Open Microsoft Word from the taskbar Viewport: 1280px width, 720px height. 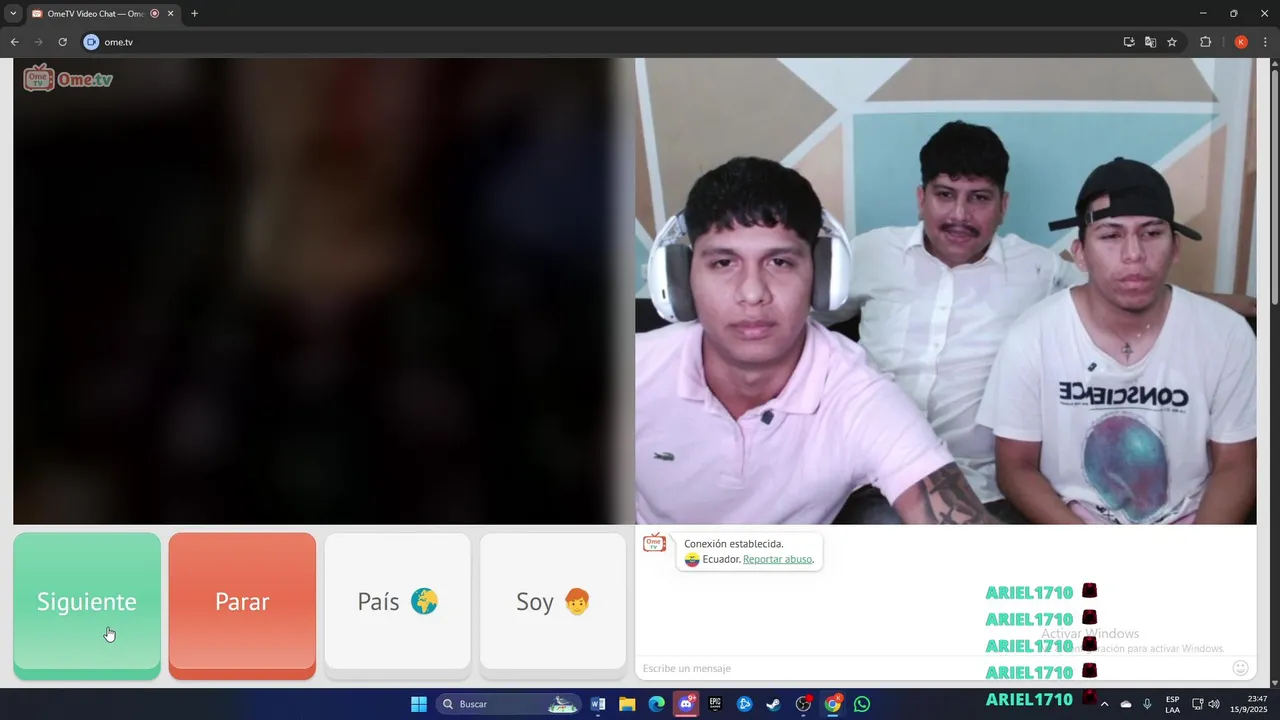click(x=598, y=704)
